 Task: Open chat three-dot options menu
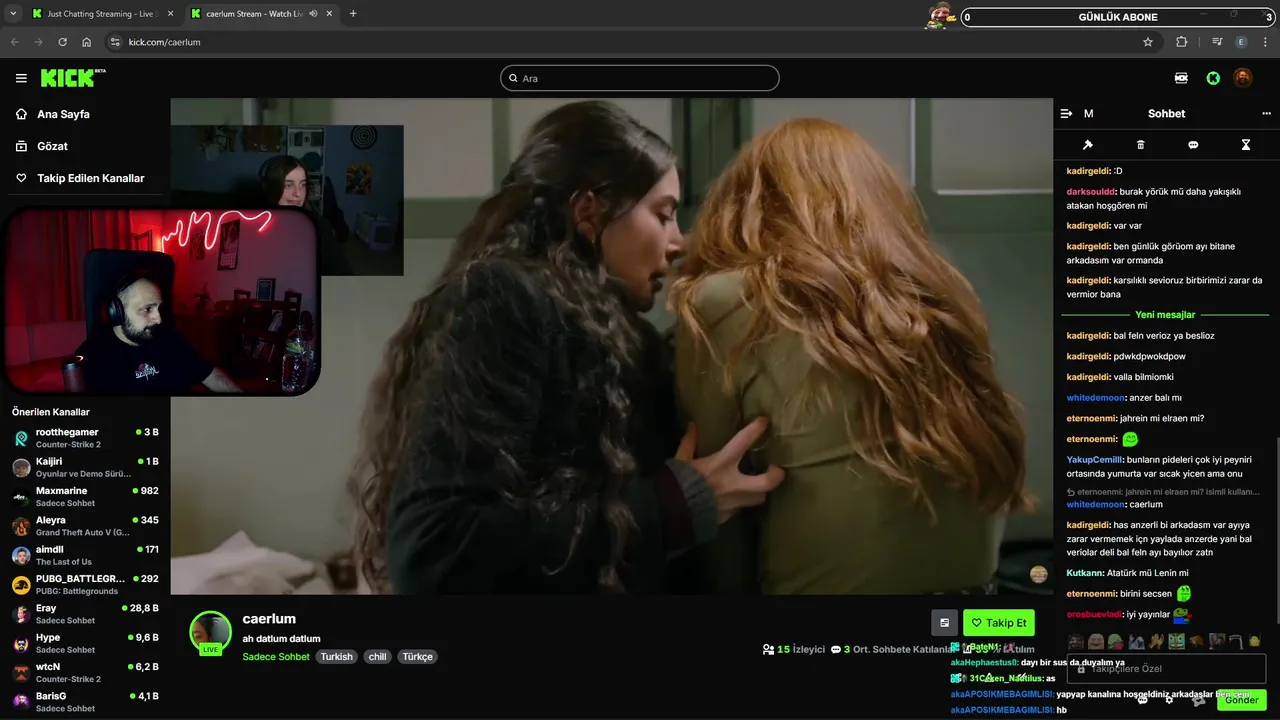tap(1266, 114)
